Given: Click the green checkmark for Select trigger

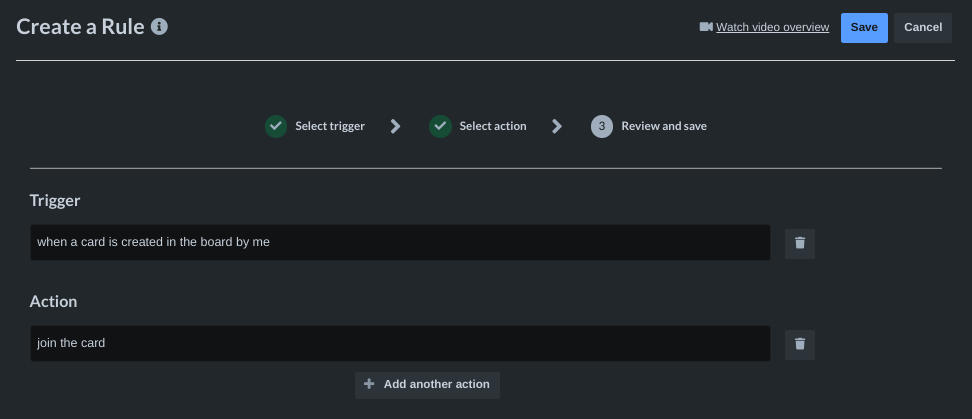Looking at the screenshot, I should 276,126.
